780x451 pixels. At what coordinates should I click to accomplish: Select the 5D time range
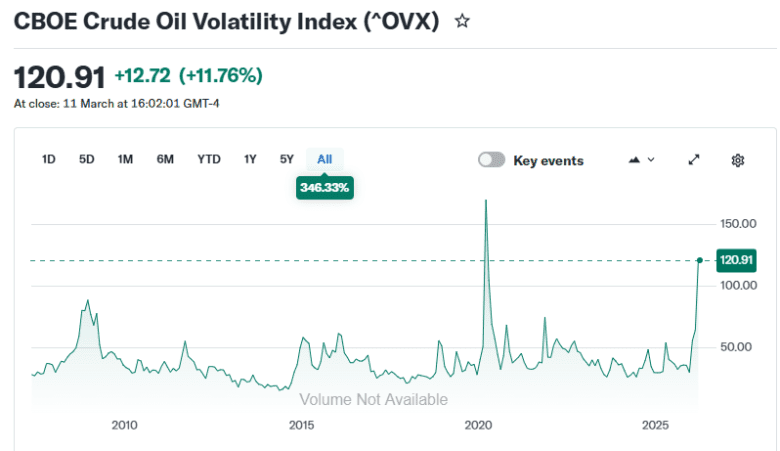[87, 159]
